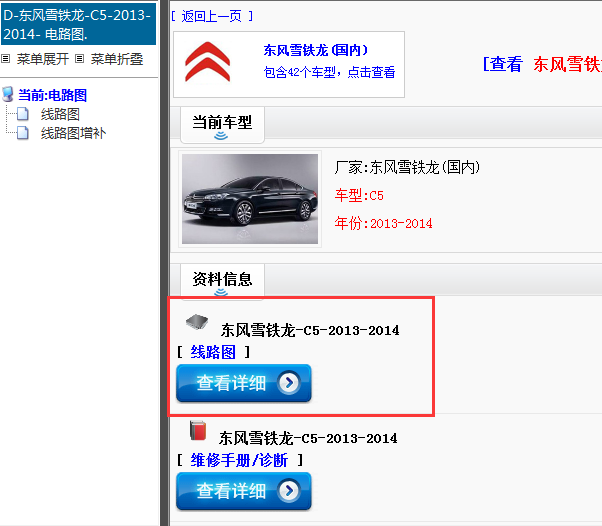Click the small icon before 菜单展开
Screen dimensions: 602x526
pyautogui.click(x=6, y=59)
